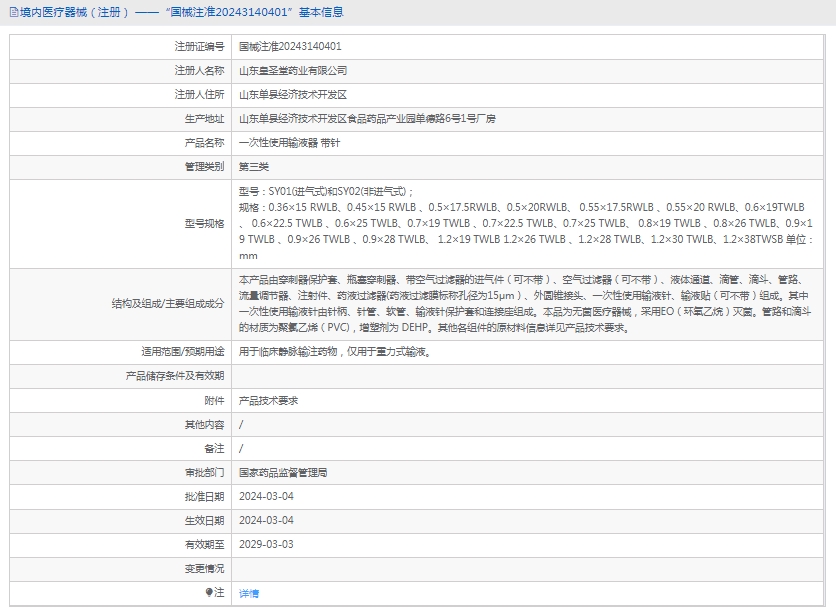Viewport: 836px width, 612px height.
Task: Click product name 一次性使用输液器 带针
Action: pos(289,143)
